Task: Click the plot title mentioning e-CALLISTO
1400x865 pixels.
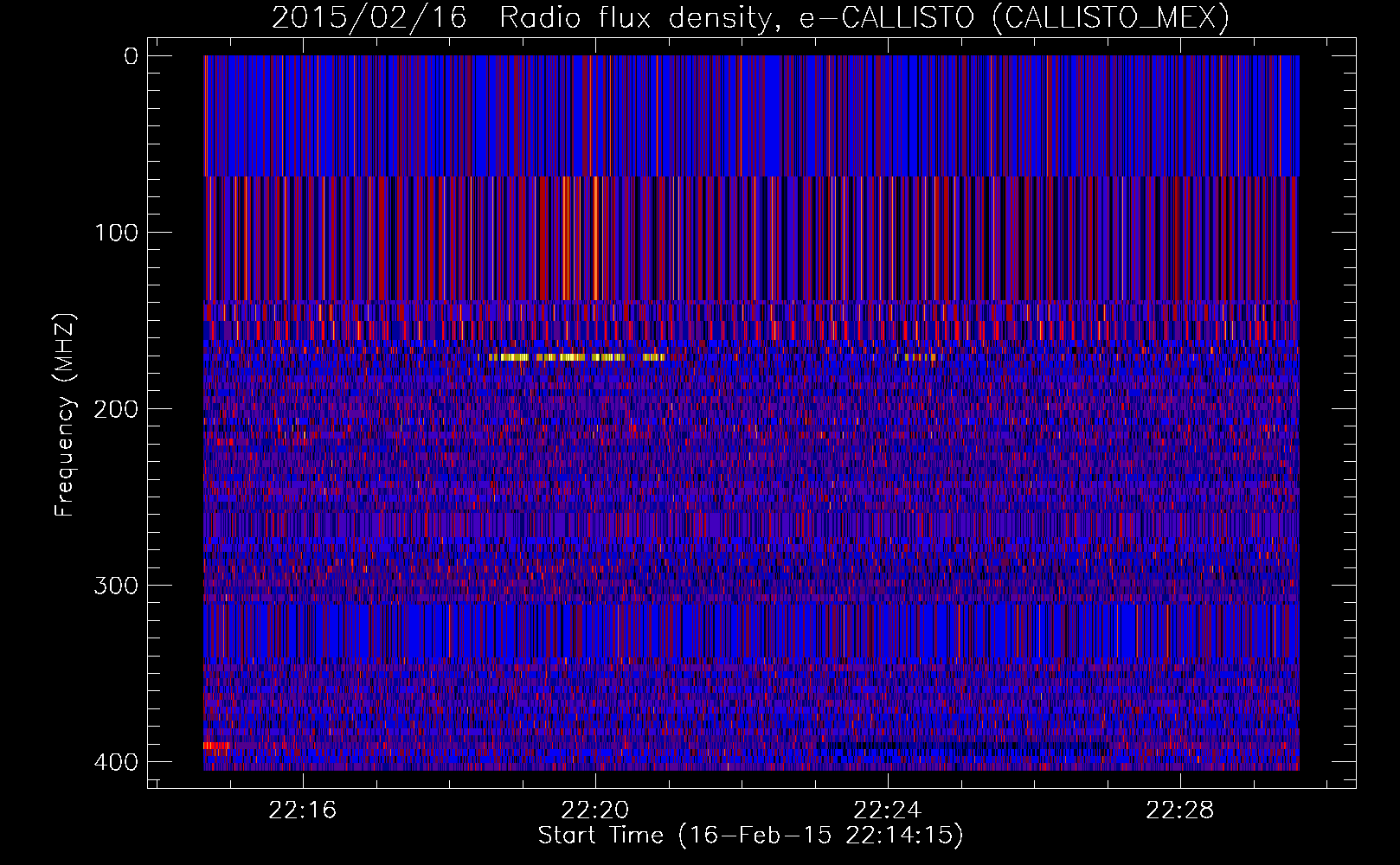Action: click(750, 17)
